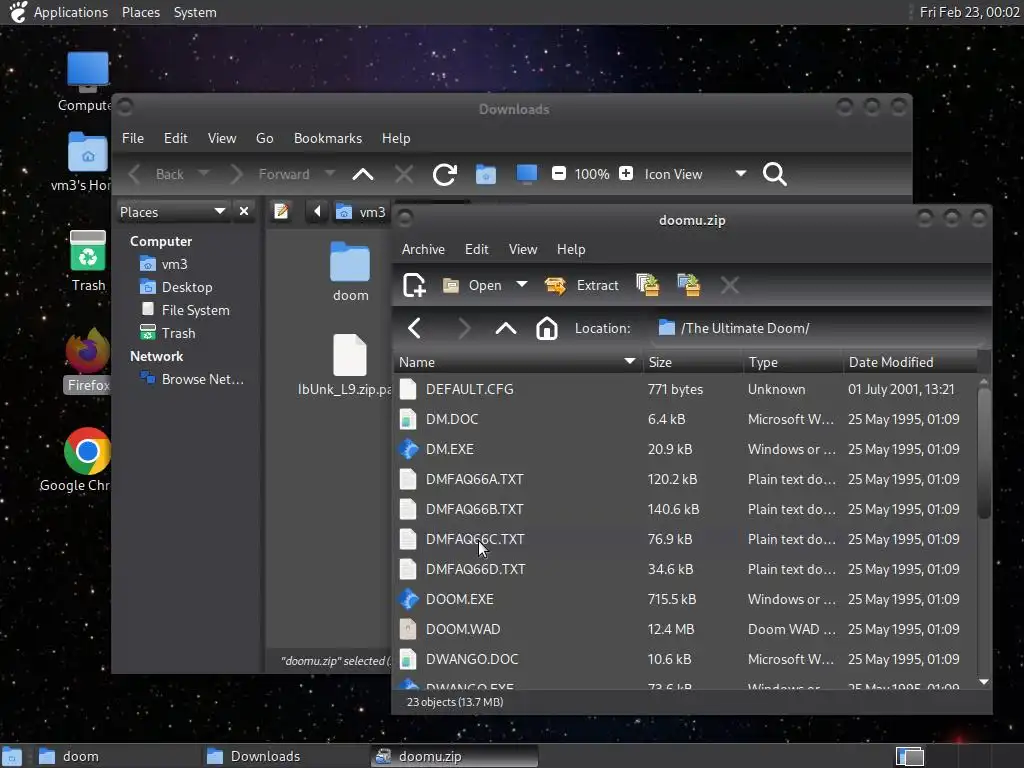Go forward in the archive manager
This screenshot has width=1024, height=768.
(x=463, y=328)
